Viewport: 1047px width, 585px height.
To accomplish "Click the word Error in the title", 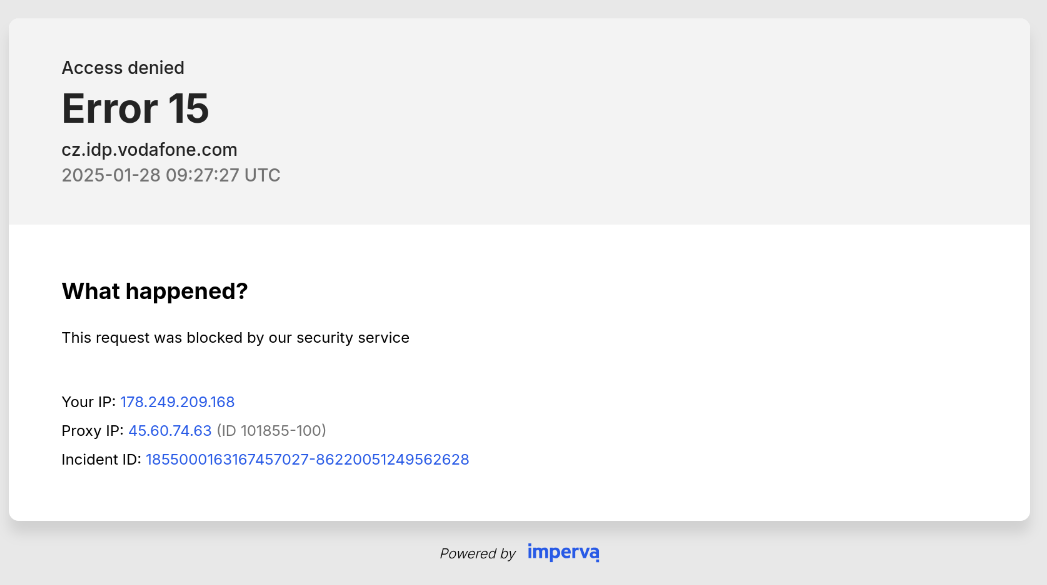I will point(110,108).
